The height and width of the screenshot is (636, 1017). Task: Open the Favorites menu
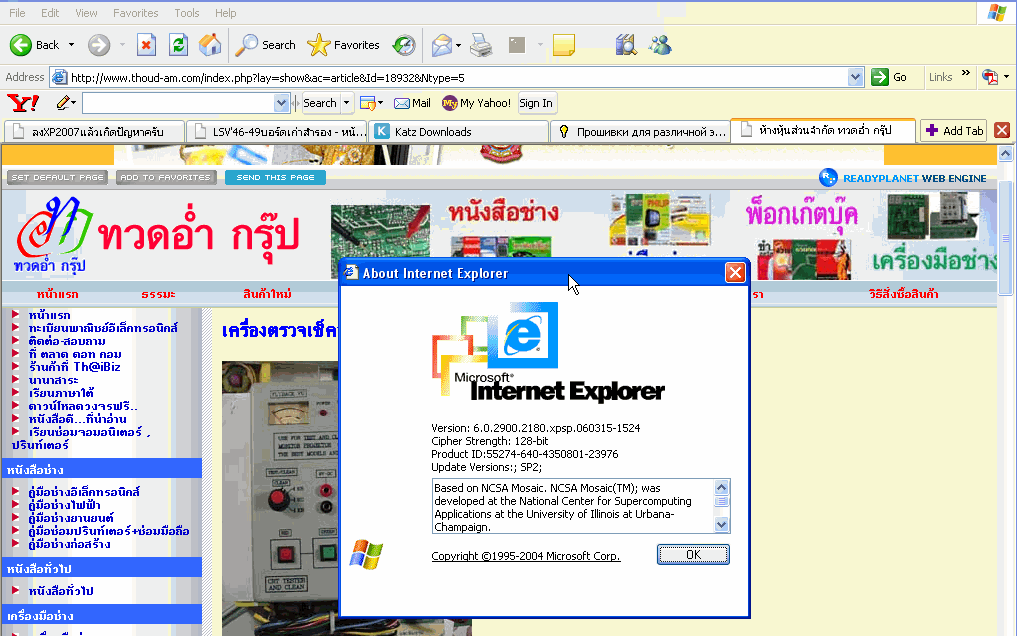point(136,13)
